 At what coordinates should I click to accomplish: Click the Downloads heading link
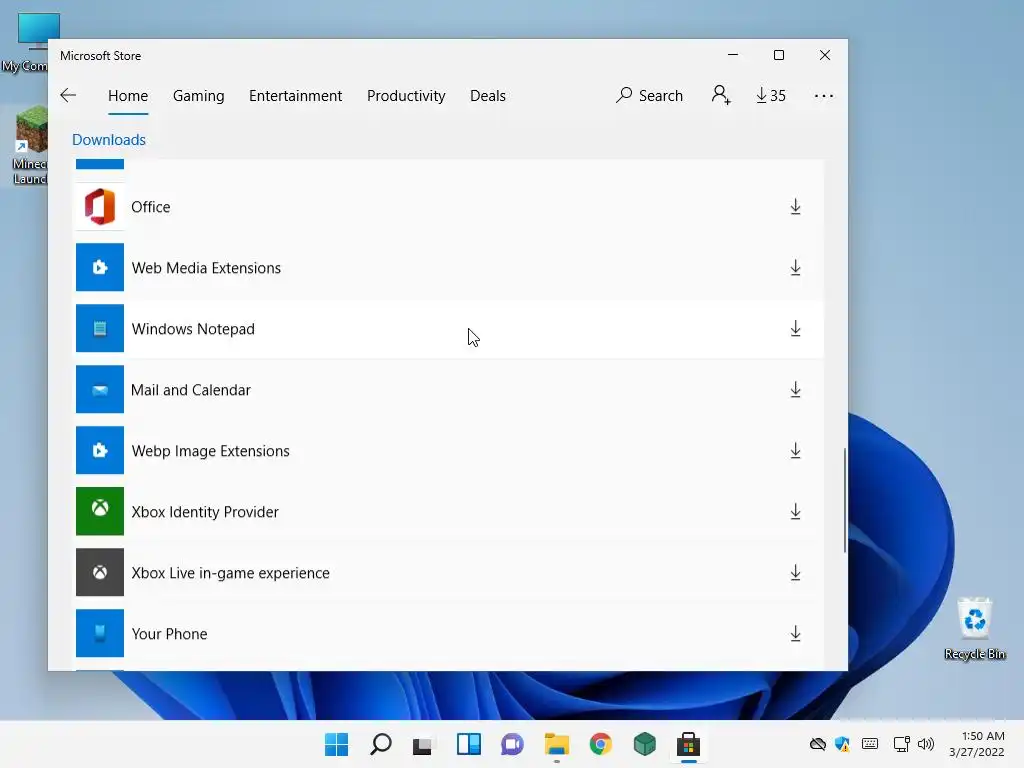tap(108, 140)
